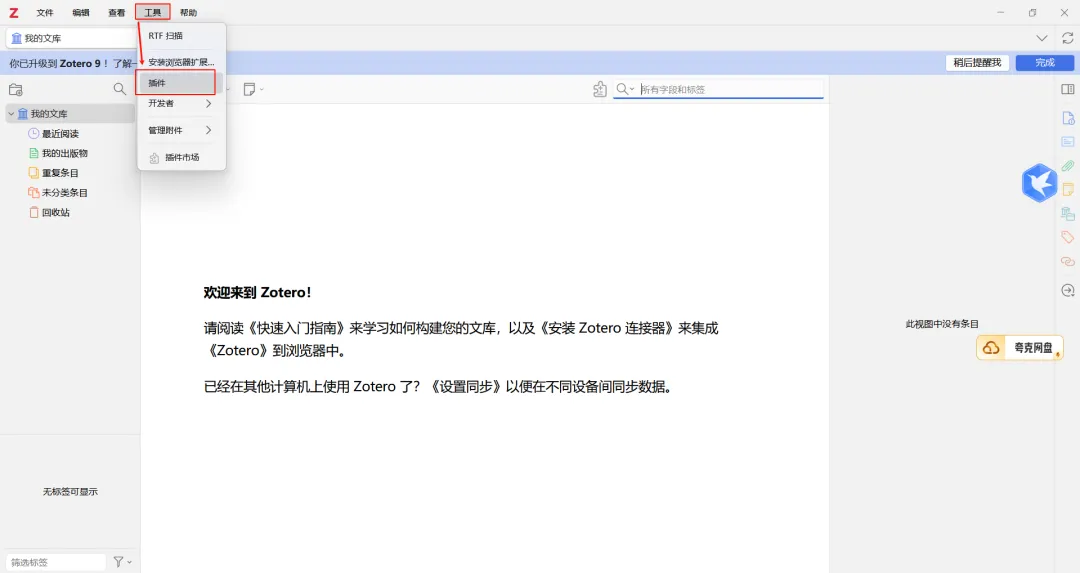Click the new note icon in toolbar
Image resolution: width=1080 pixels, height=573 pixels.
click(250, 89)
